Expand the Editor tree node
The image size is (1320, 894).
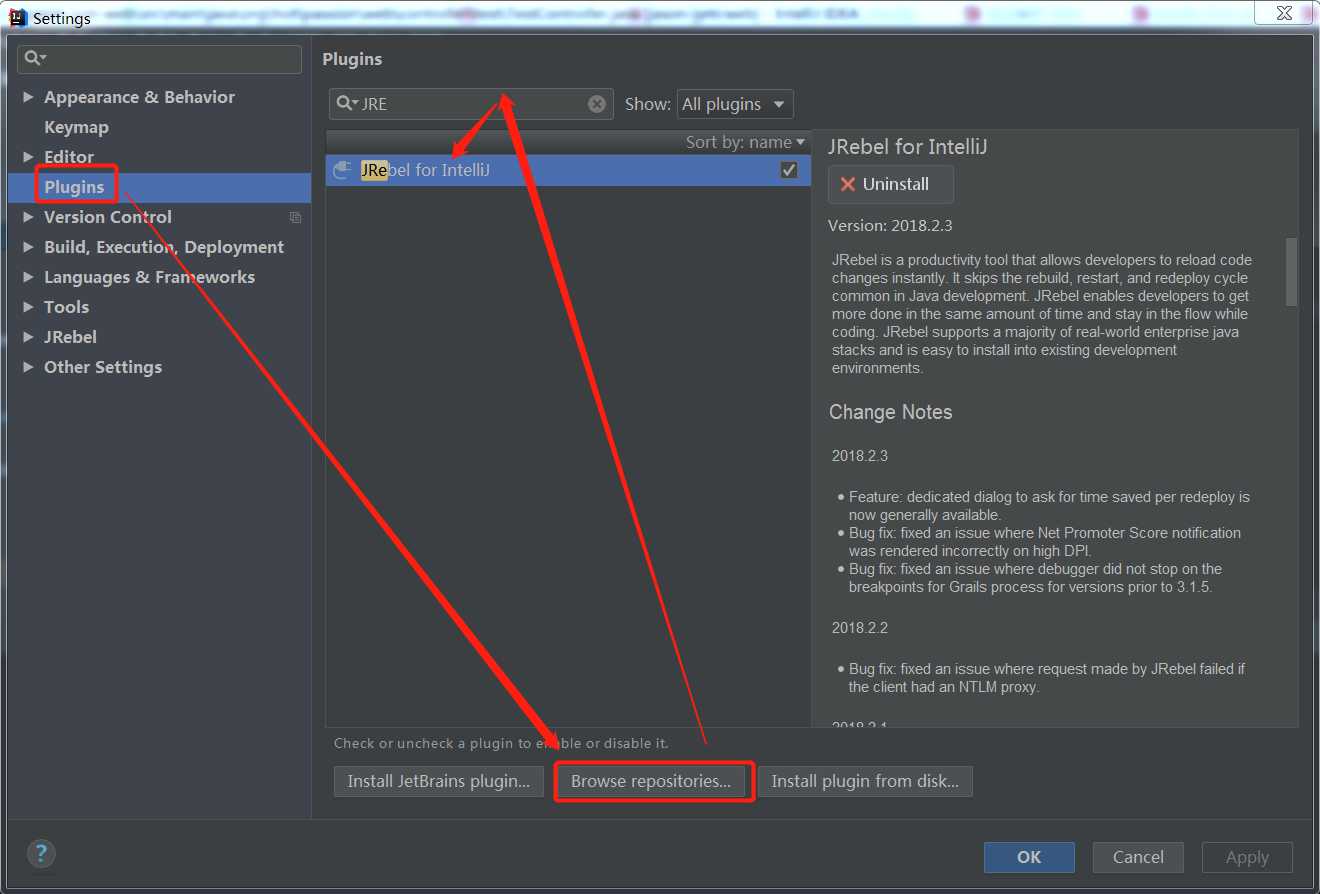click(x=28, y=157)
